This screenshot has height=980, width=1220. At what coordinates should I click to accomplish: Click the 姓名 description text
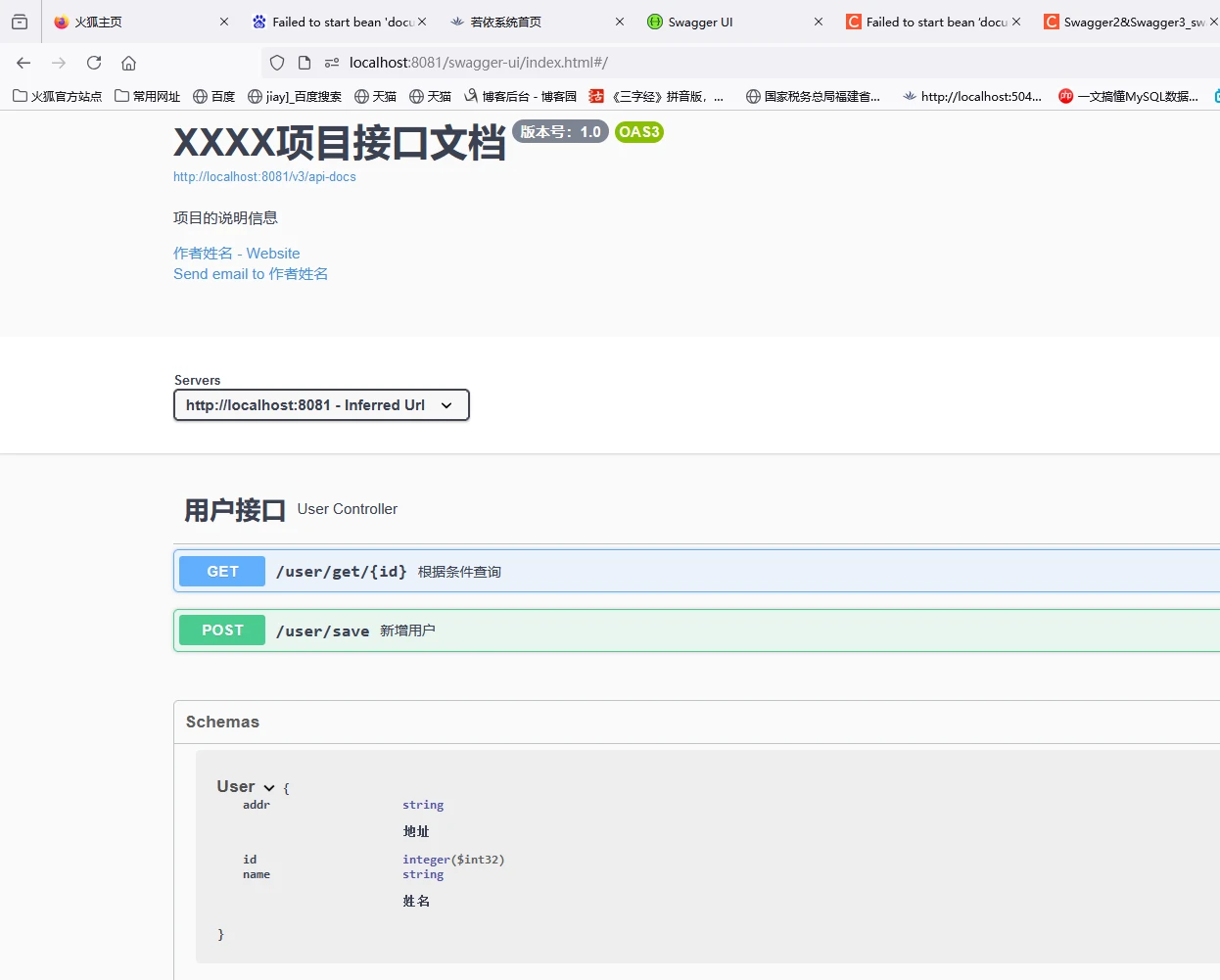(x=416, y=901)
